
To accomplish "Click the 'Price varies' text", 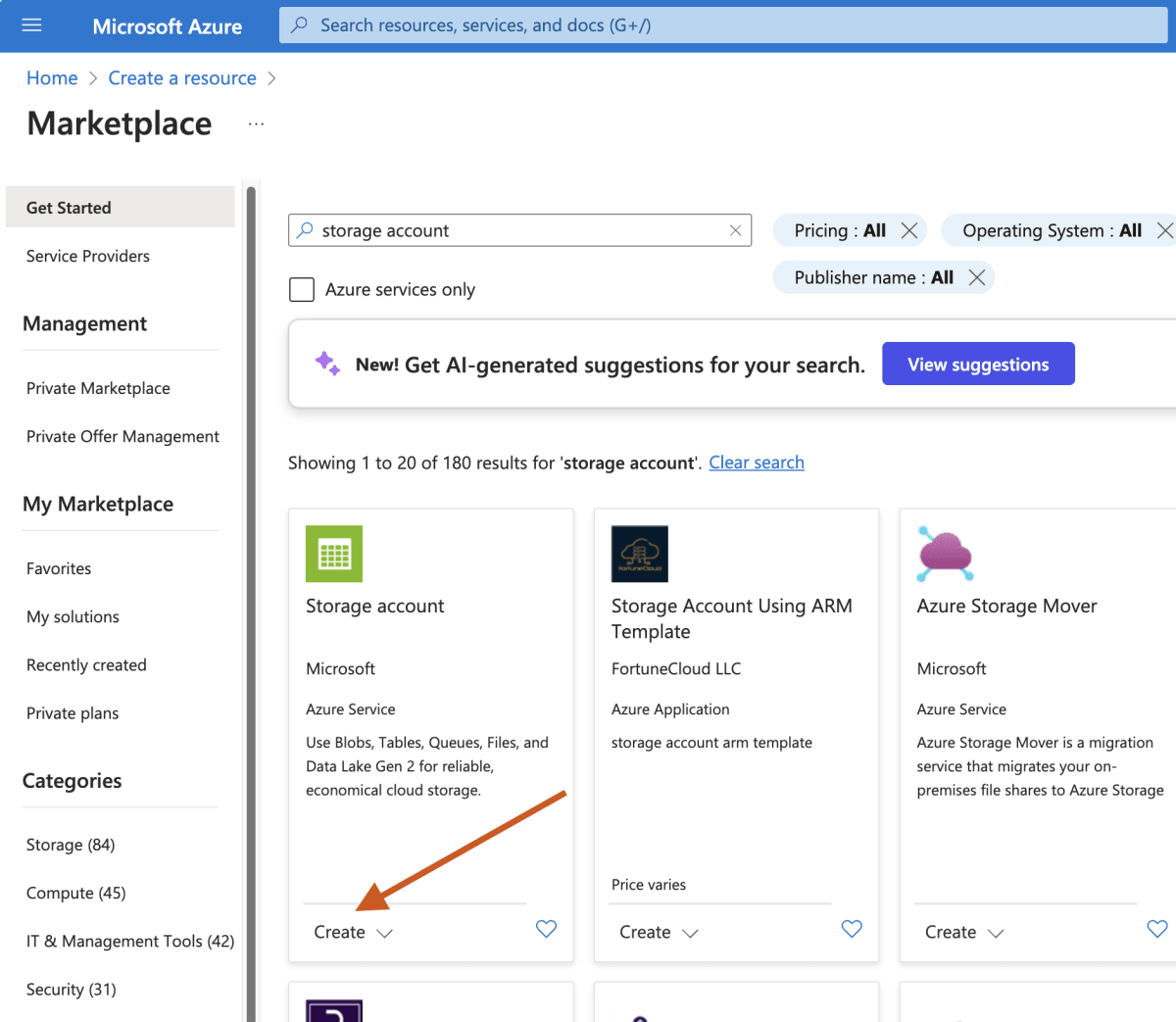I will click(x=649, y=885).
